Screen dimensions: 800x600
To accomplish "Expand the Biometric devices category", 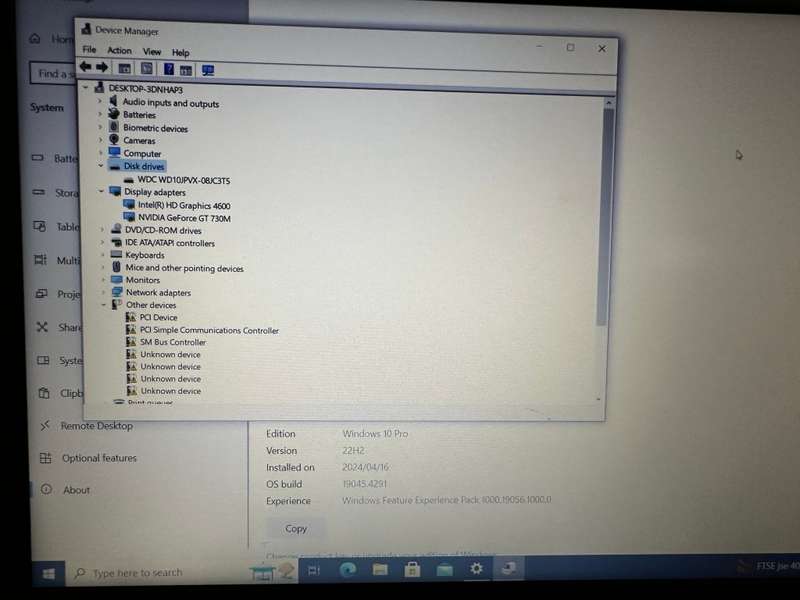I will coord(101,127).
